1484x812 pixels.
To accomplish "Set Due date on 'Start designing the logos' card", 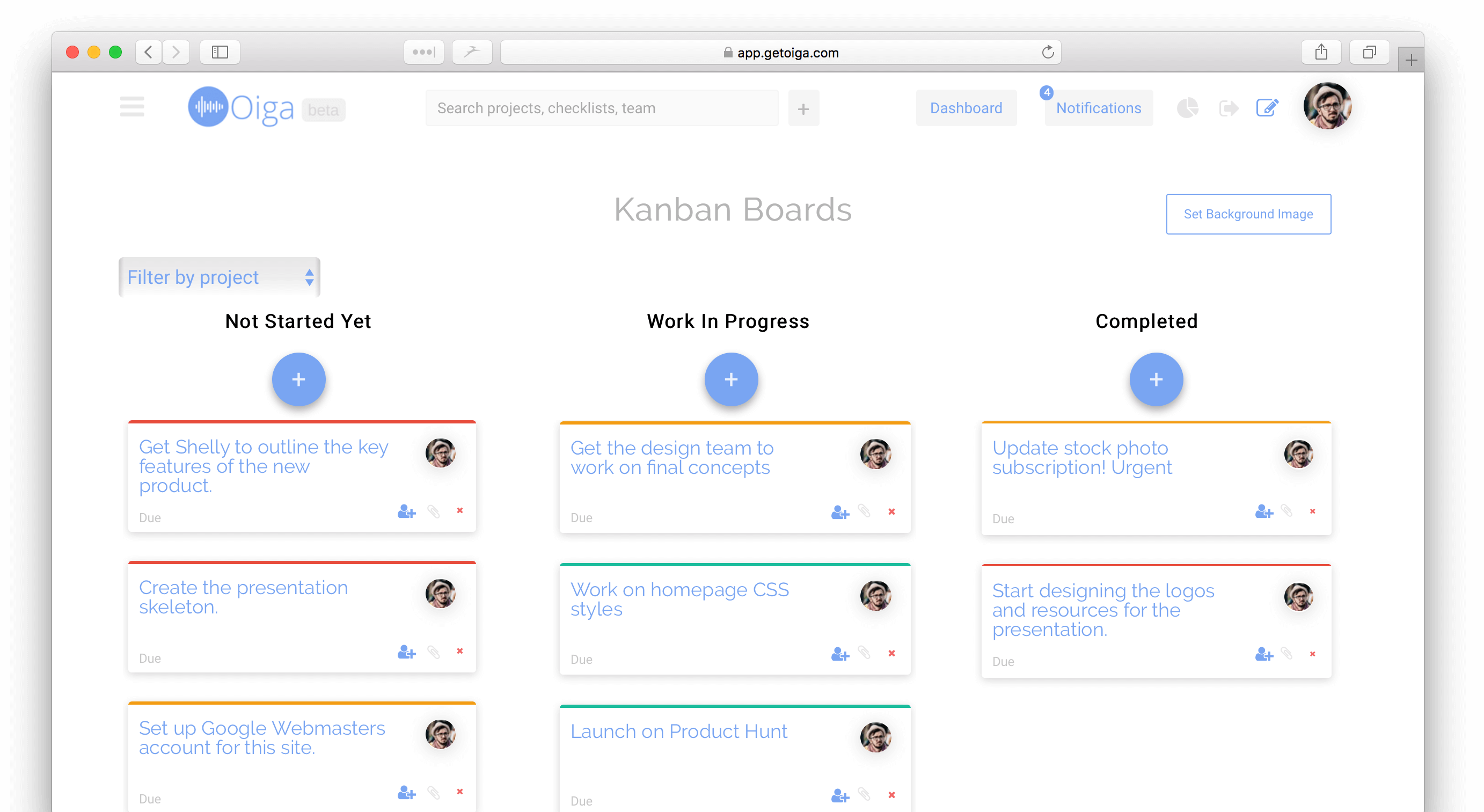I will coord(1003,662).
